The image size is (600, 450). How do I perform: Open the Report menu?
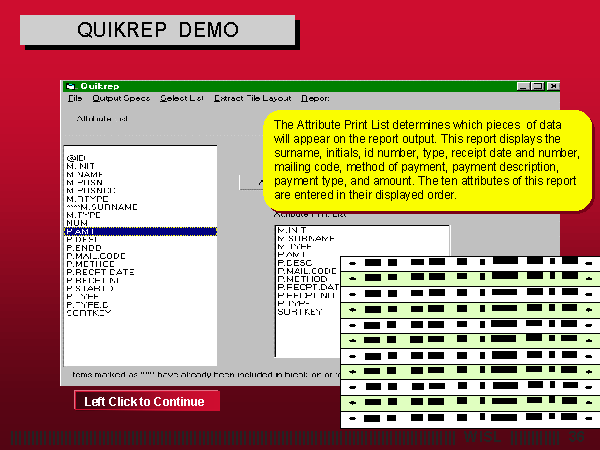pyautogui.click(x=315, y=99)
